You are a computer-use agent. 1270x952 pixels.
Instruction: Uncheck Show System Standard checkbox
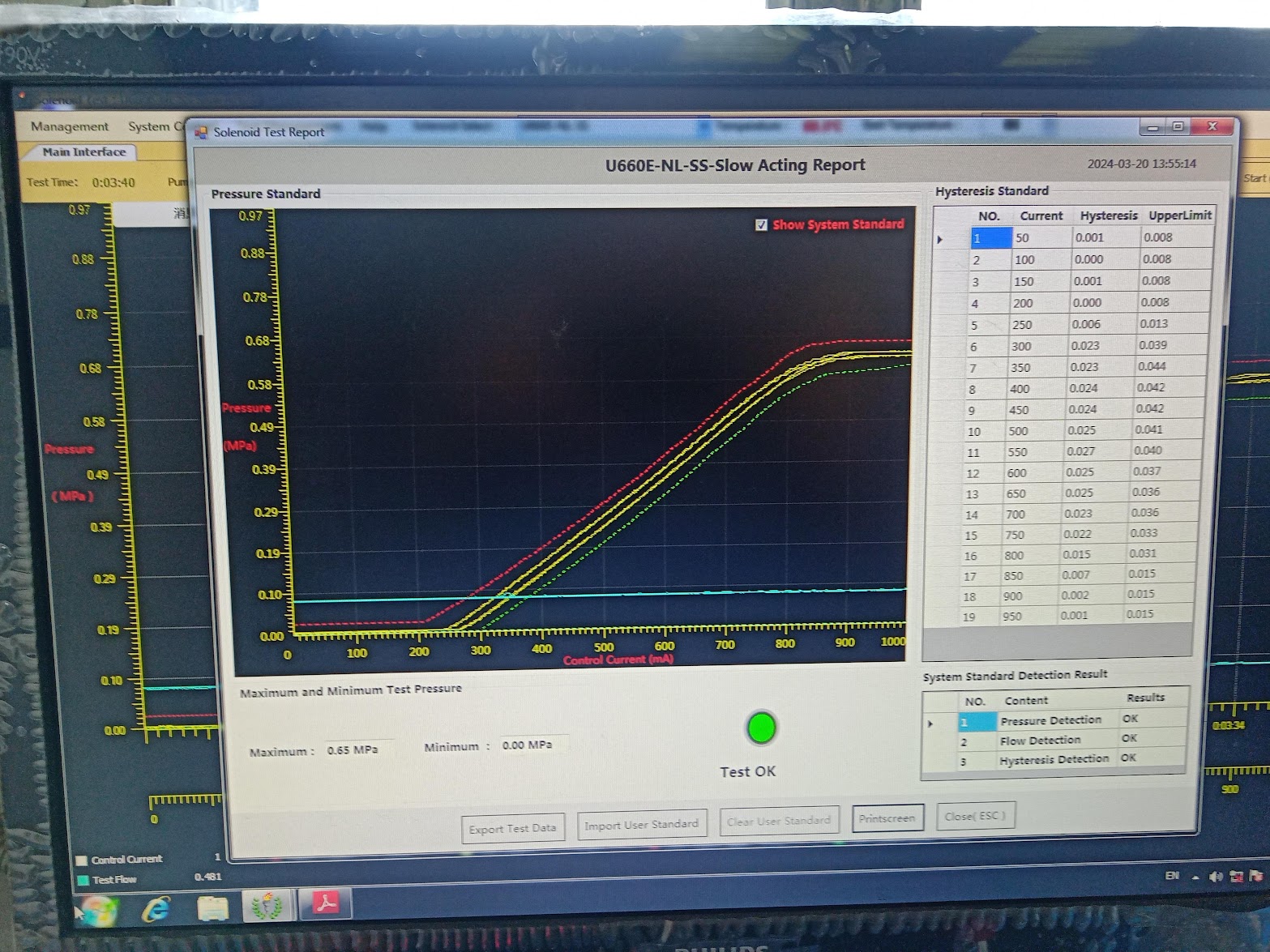[761, 224]
